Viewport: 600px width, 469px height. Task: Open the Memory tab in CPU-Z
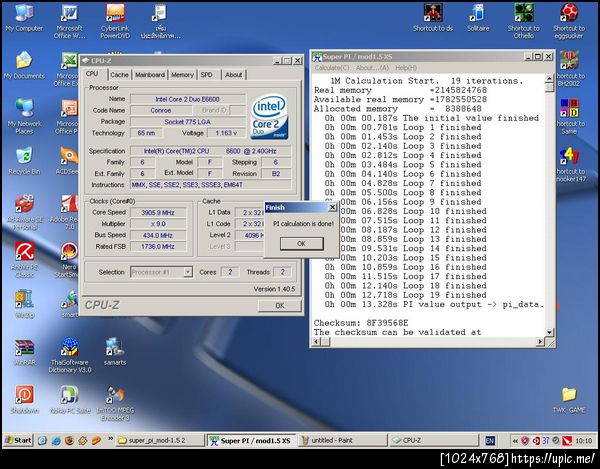(x=182, y=74)
